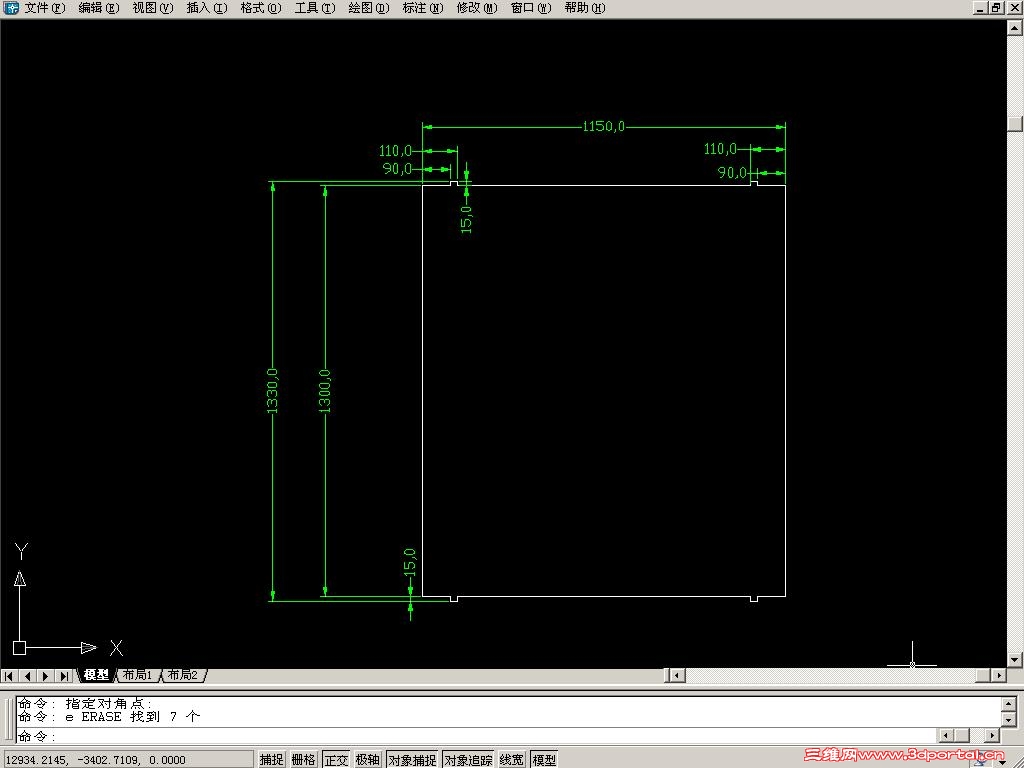Select the bottom 15,0 dimension text
This screenshot has width=1024, height=768.
pos(409,562)
